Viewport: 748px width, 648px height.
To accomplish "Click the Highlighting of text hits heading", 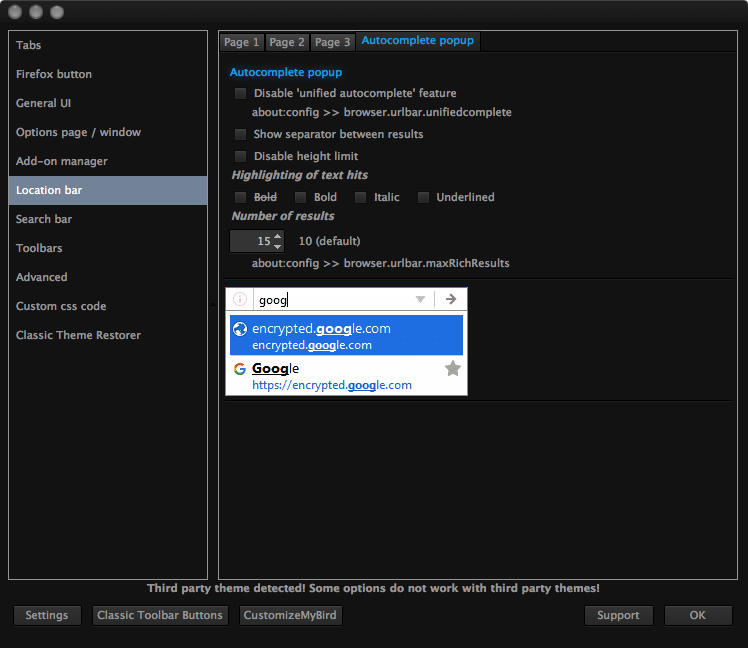I will pyautogui.click(x=300, y=175).
